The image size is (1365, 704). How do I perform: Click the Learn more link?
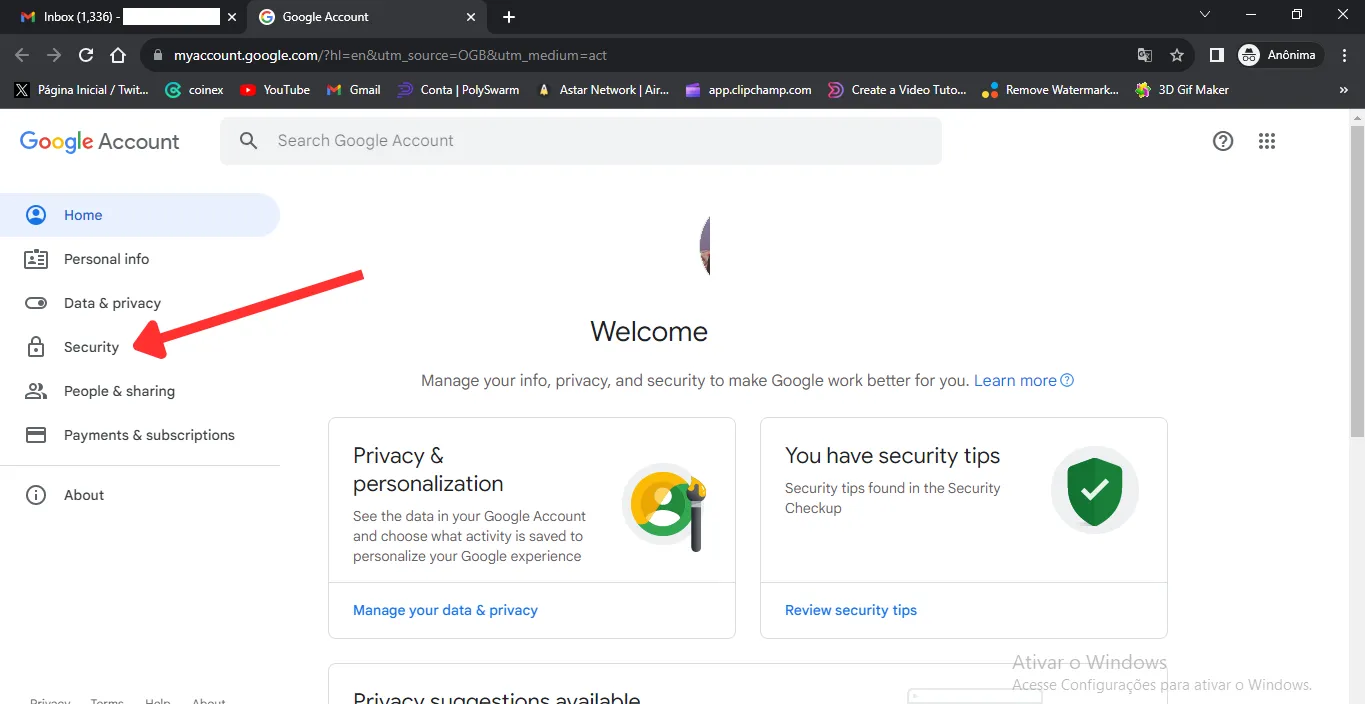pyautogui.click(x=1024, y=381)
